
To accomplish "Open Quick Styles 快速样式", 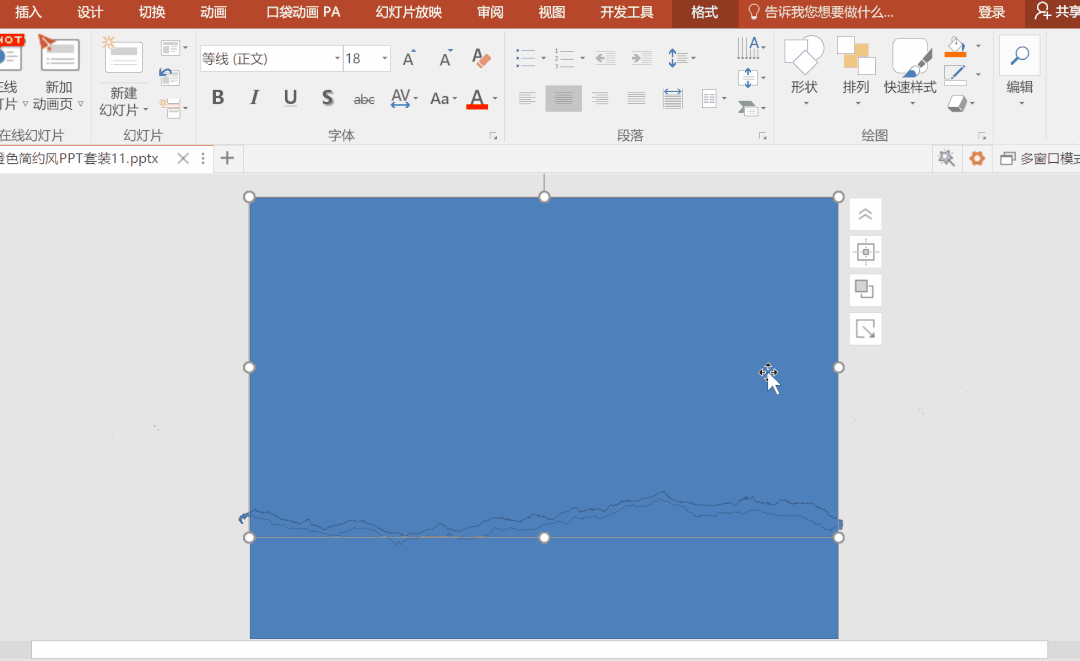I will [x=911, y=72].
